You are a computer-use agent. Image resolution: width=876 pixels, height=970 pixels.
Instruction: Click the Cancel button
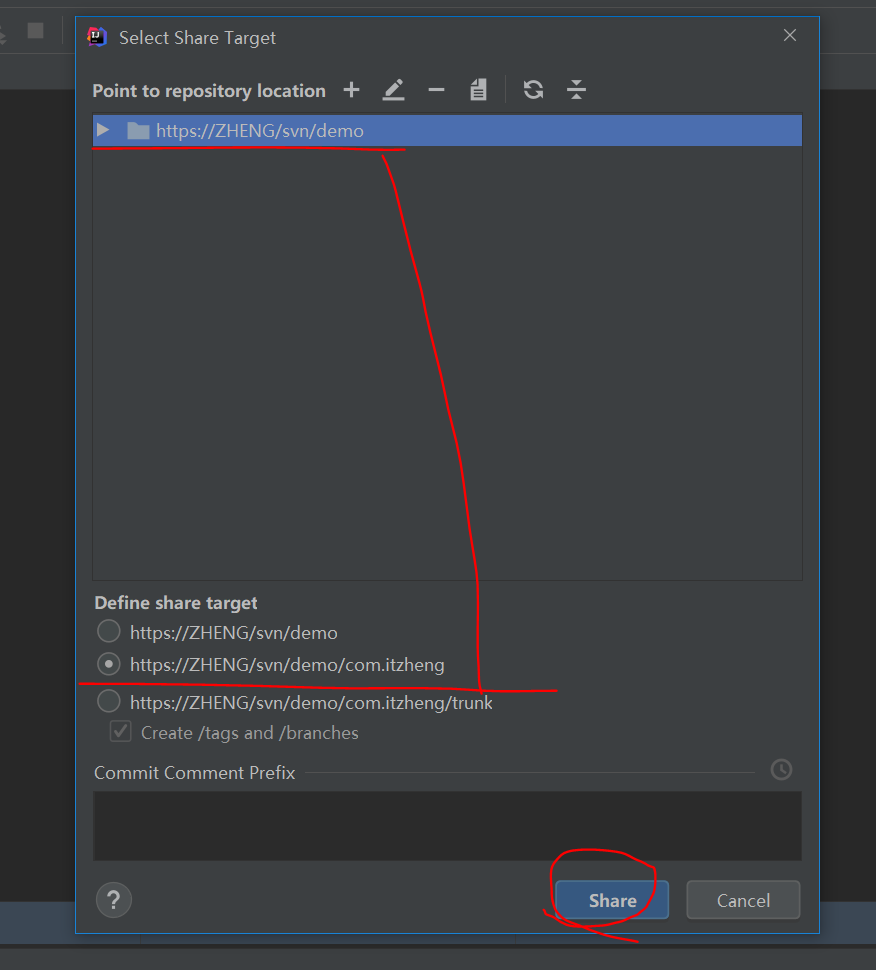tap(743, 900)
